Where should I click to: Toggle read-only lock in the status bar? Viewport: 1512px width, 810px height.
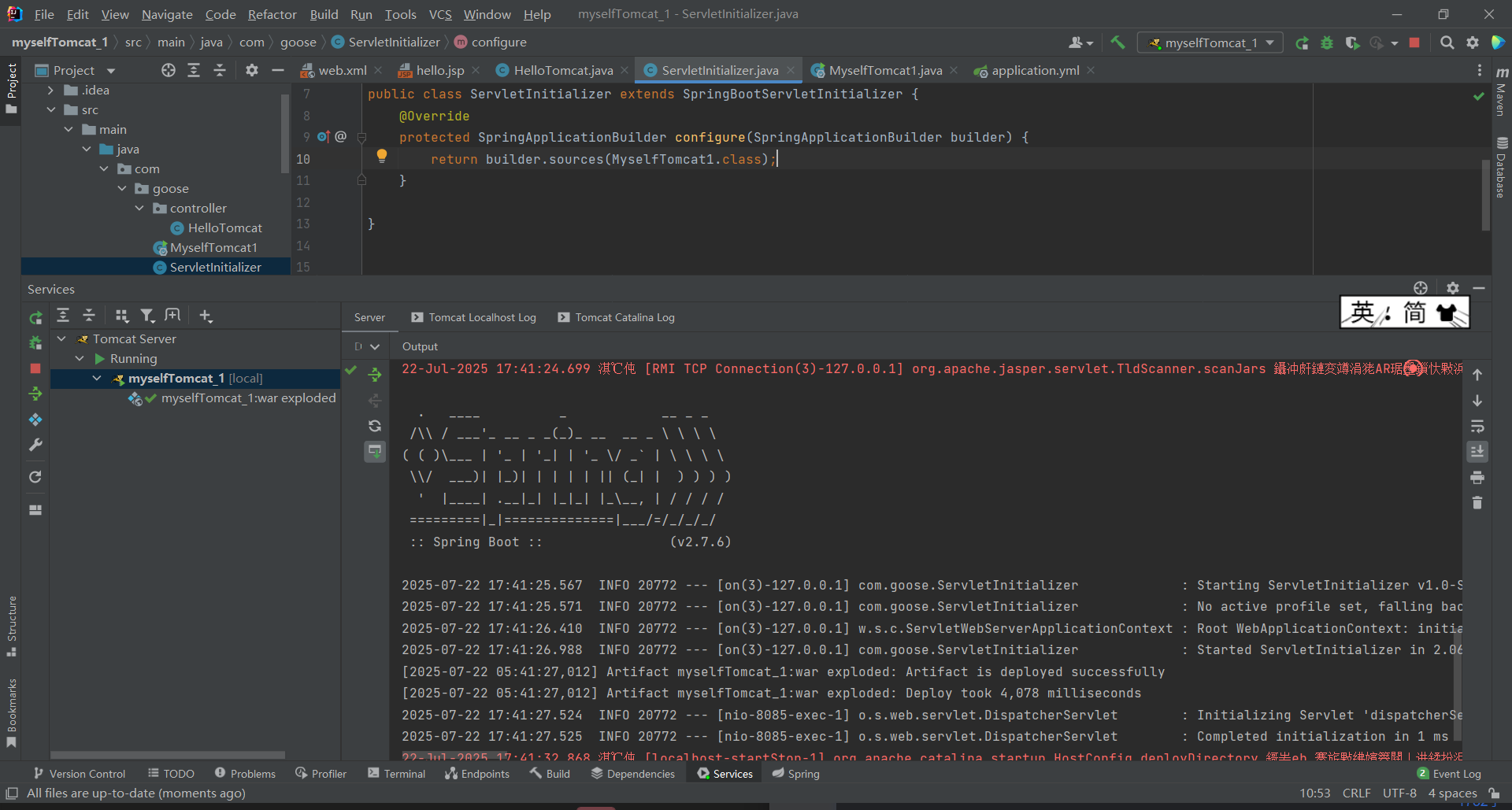click(1494, 793)
